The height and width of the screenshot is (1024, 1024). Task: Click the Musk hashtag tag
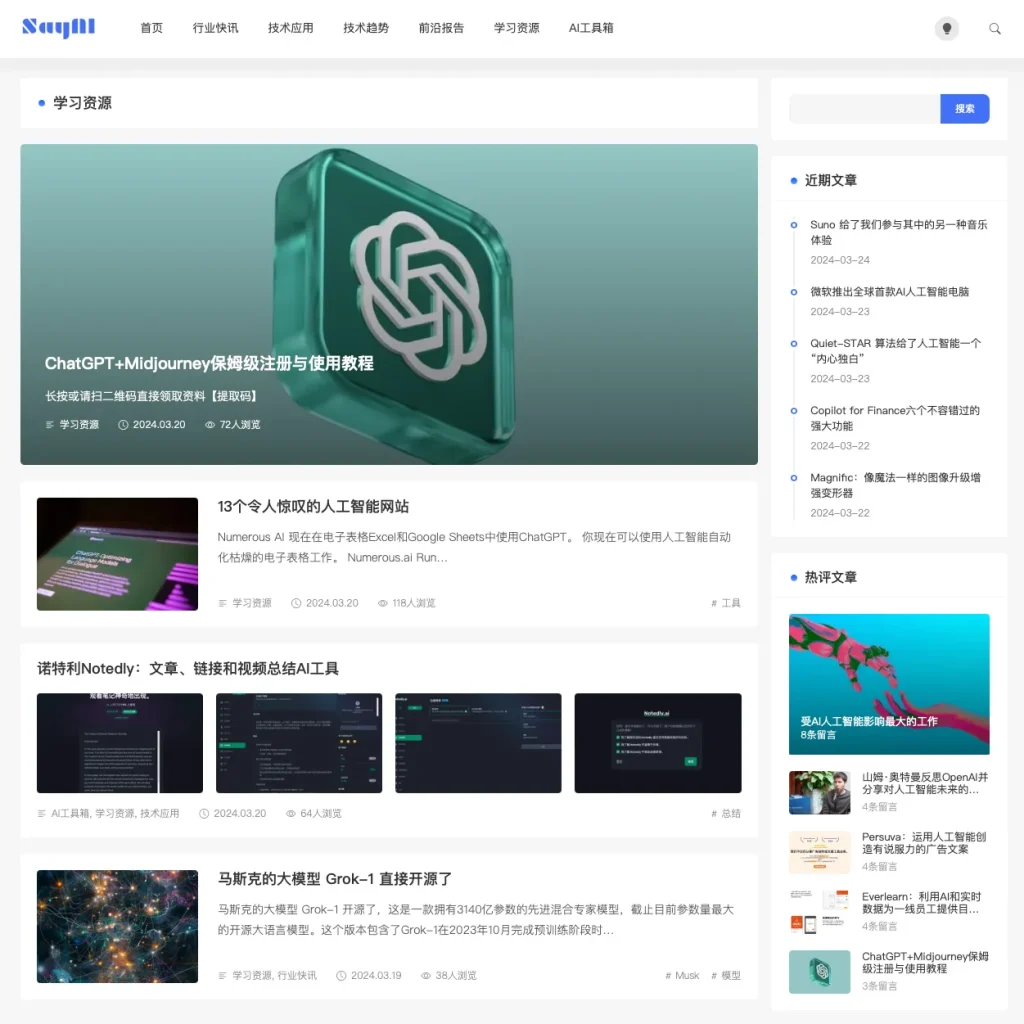[687, 975]
